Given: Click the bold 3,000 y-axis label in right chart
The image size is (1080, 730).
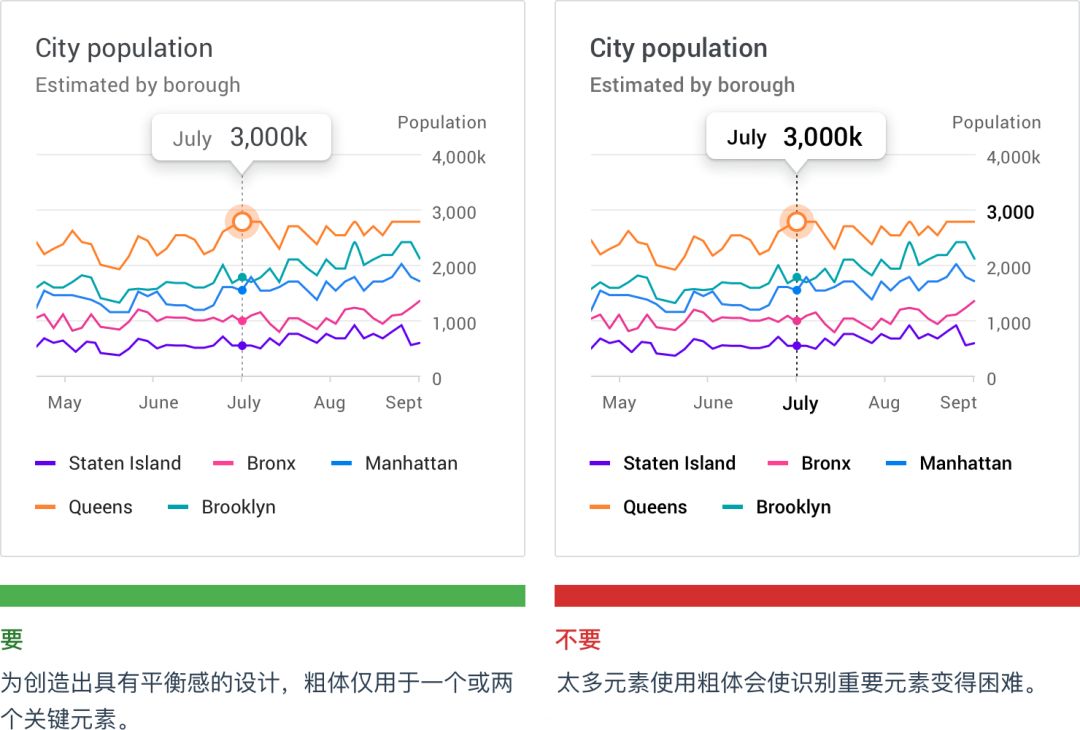Looking at the screenshot, I should (x=1010, y=212).
